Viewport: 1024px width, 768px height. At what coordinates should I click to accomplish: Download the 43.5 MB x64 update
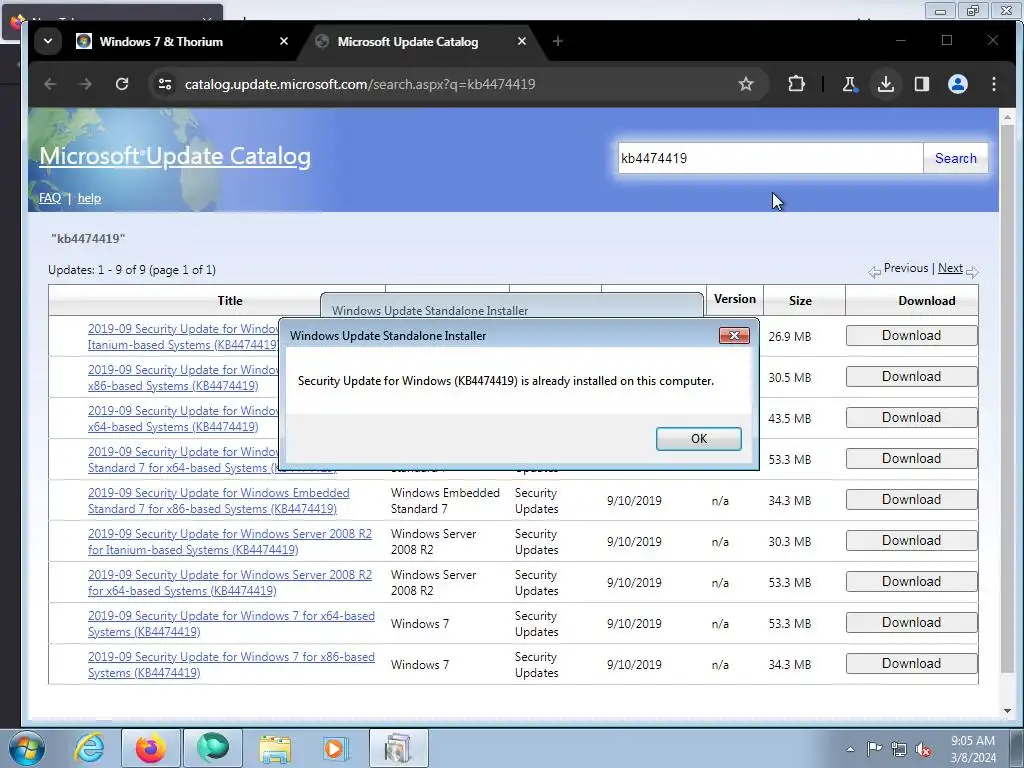click(x=911, y=418)
